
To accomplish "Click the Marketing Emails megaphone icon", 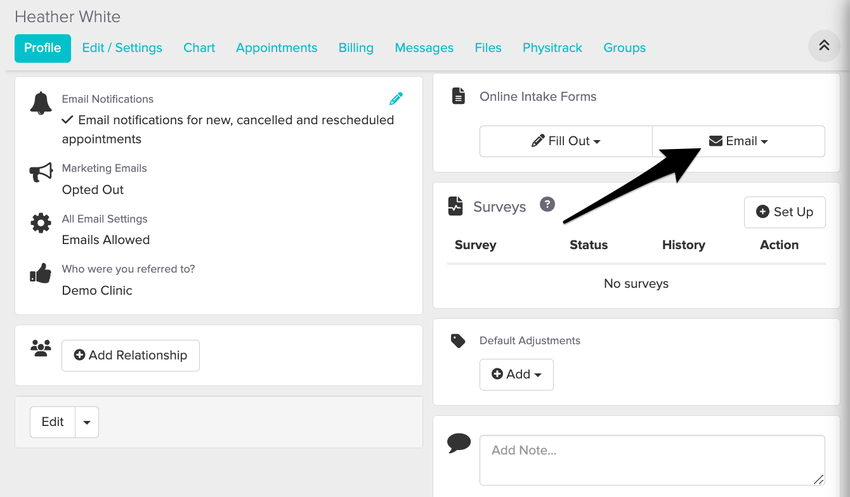I will pyautogui.click(x=41, y=172).
